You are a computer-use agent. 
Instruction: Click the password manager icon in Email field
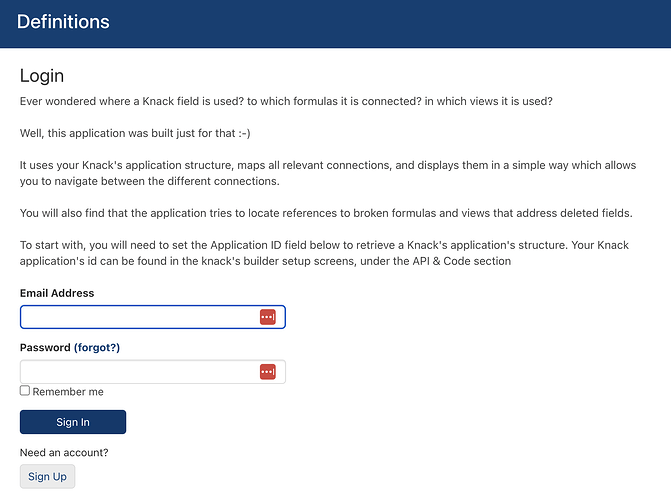[268, 317]
